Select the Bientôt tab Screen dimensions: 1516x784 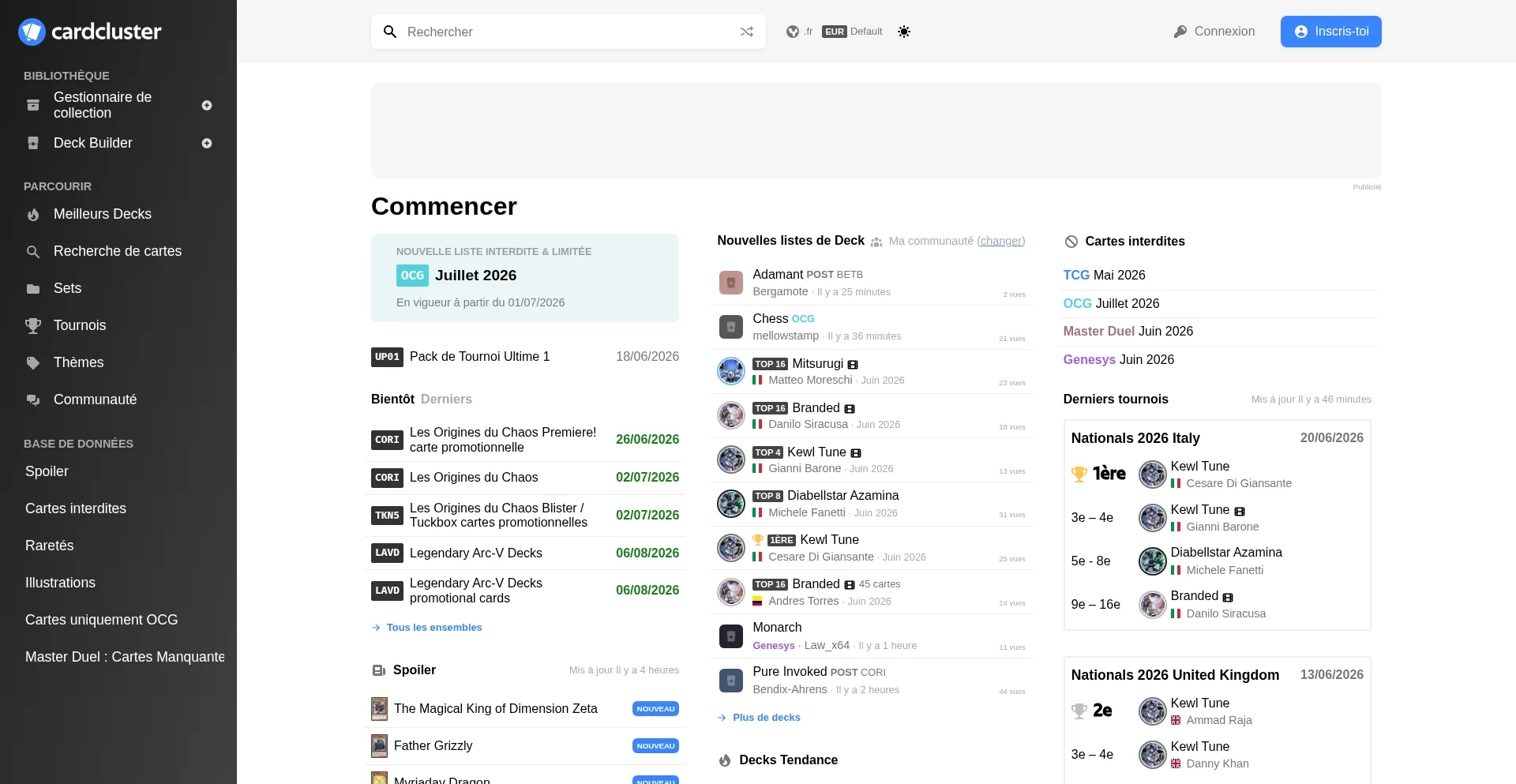392,400
